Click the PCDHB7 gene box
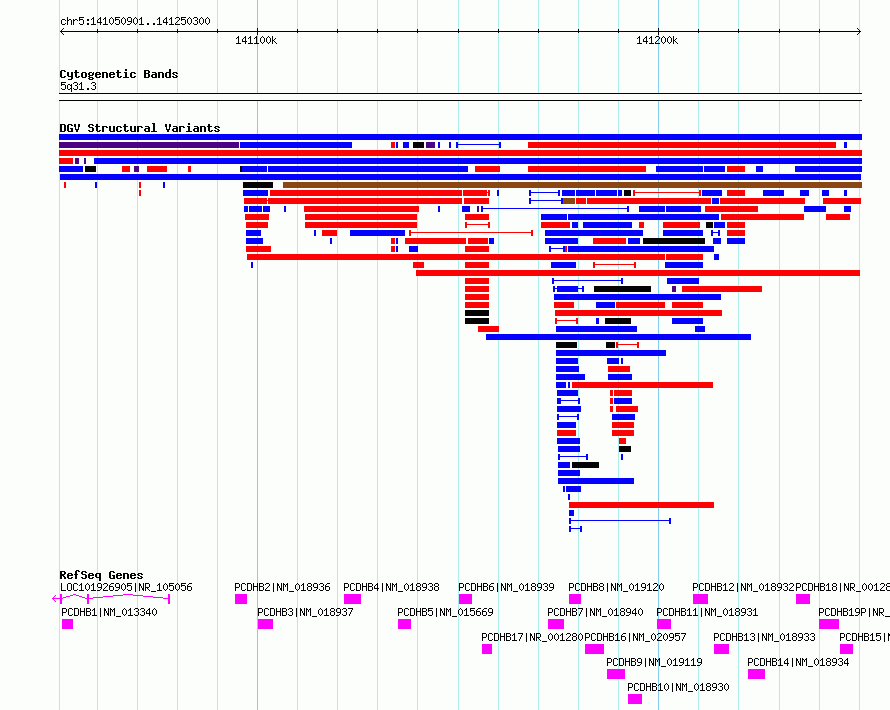The image size is (890, 710). pyautogui.click(x=556, y=624)
